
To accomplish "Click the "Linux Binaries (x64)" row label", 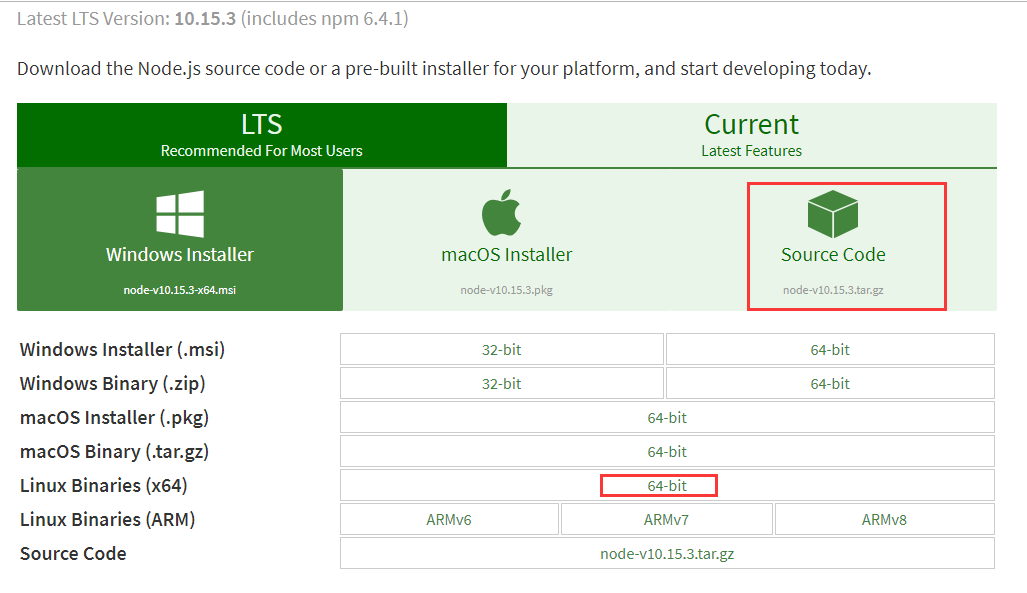I will coord(103,486).
